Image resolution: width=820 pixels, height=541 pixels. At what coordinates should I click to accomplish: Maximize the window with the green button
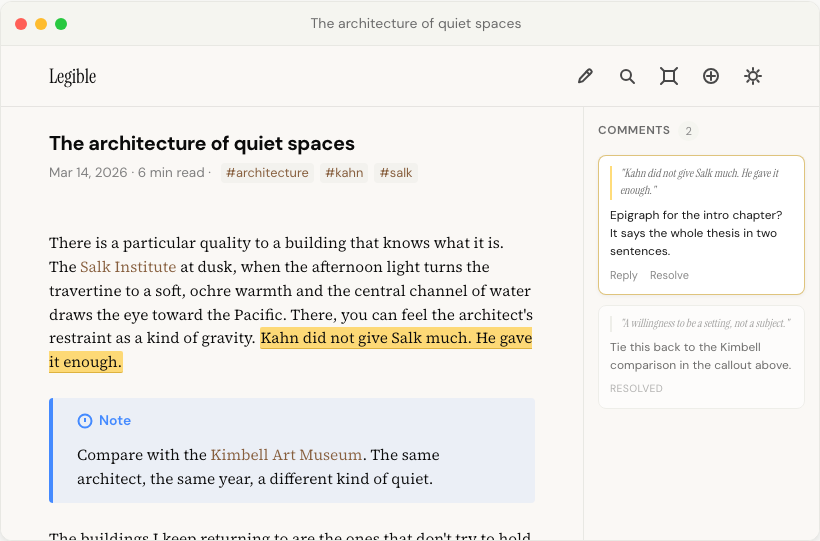(61, 24)
